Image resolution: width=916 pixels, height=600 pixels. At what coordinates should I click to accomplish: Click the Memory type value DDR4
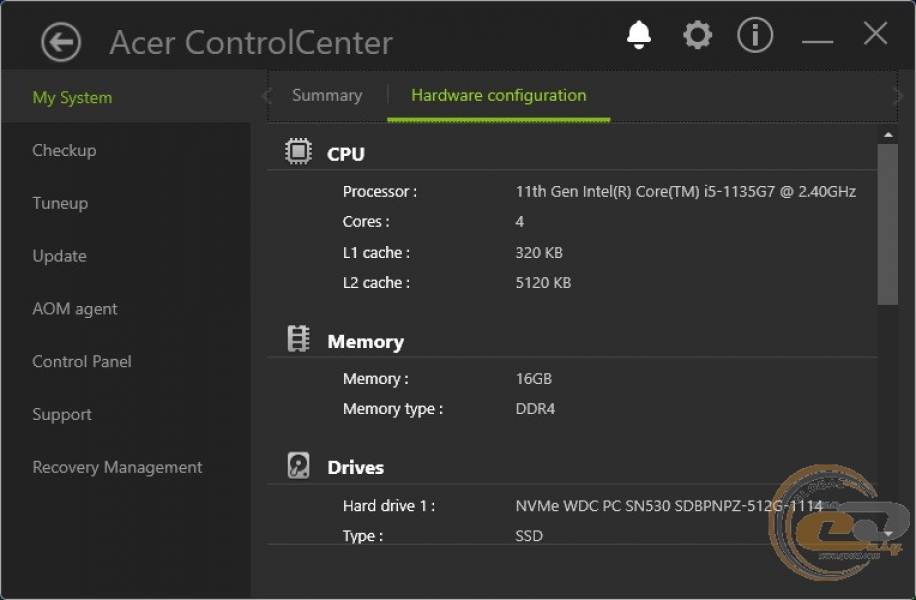click(535, 409)
